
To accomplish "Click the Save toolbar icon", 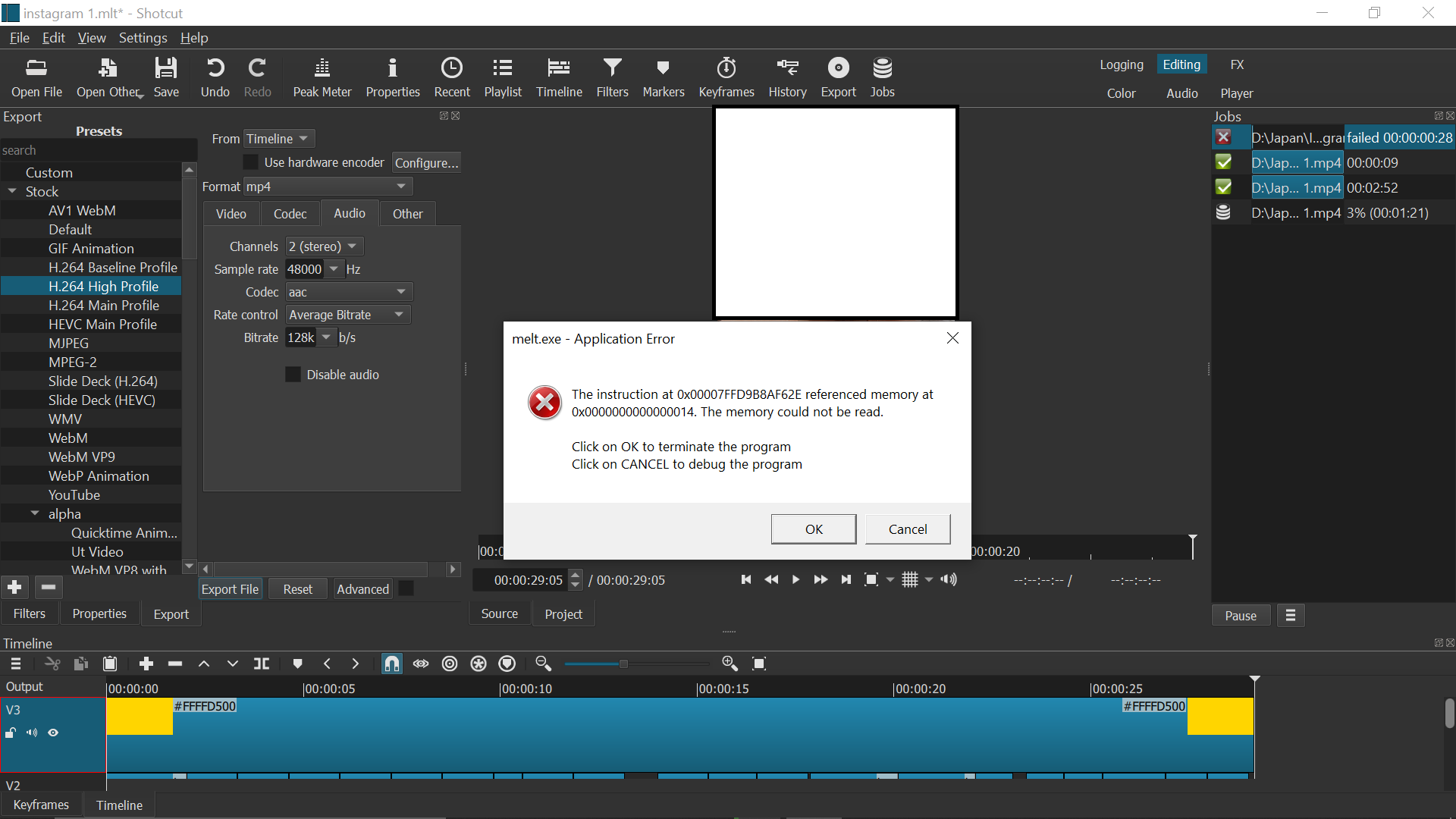I will point(166,77).
